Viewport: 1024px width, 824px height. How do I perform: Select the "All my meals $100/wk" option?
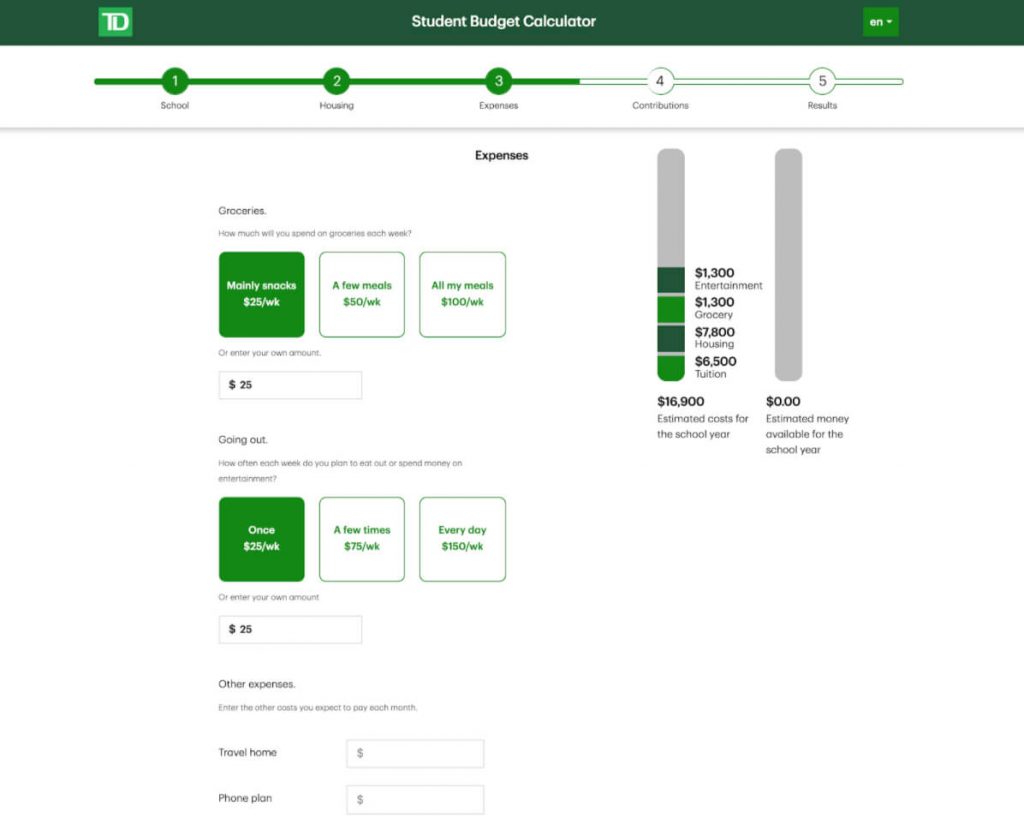462,294
